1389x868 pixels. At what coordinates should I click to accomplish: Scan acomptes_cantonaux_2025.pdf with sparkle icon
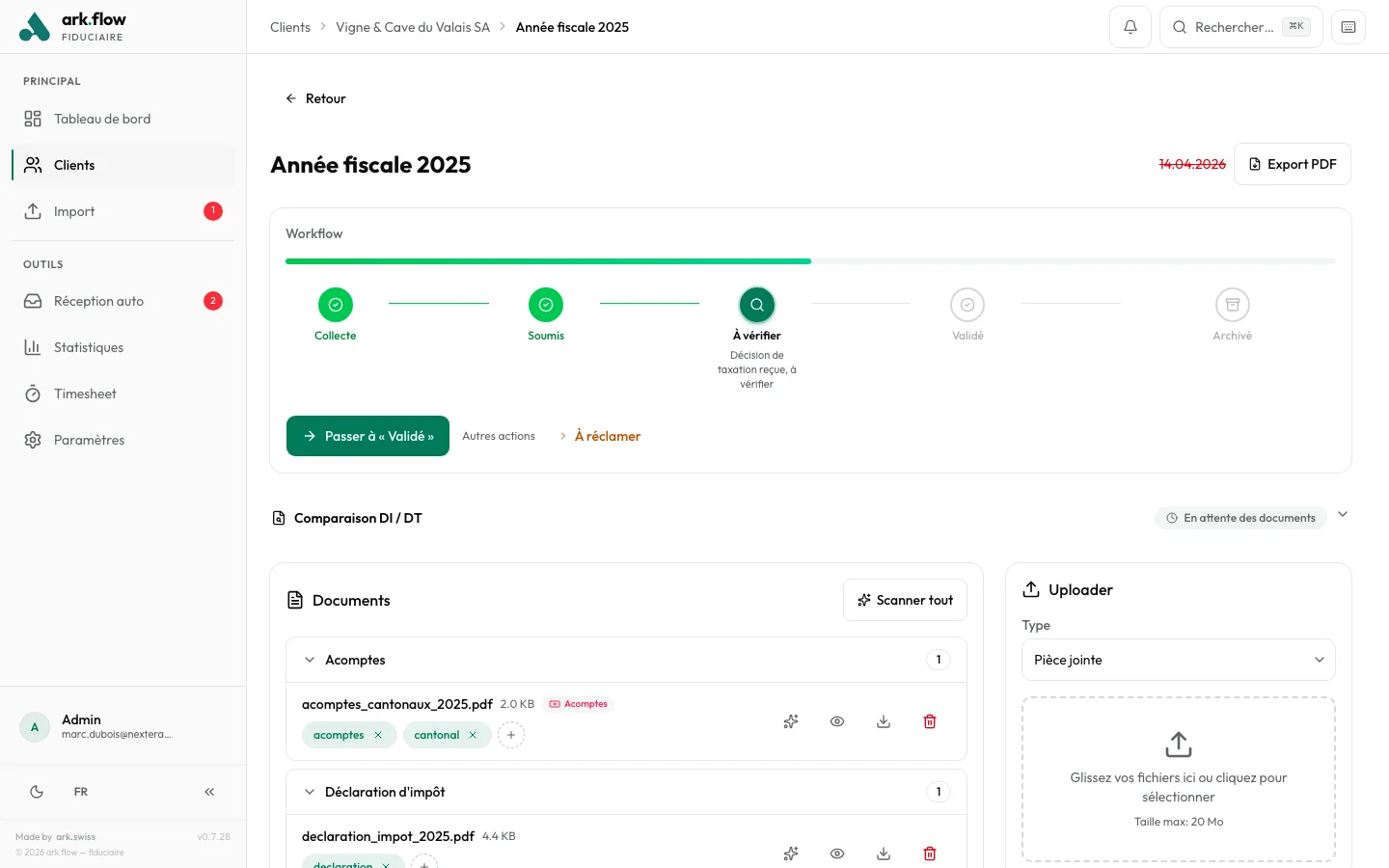pos(791,721)
